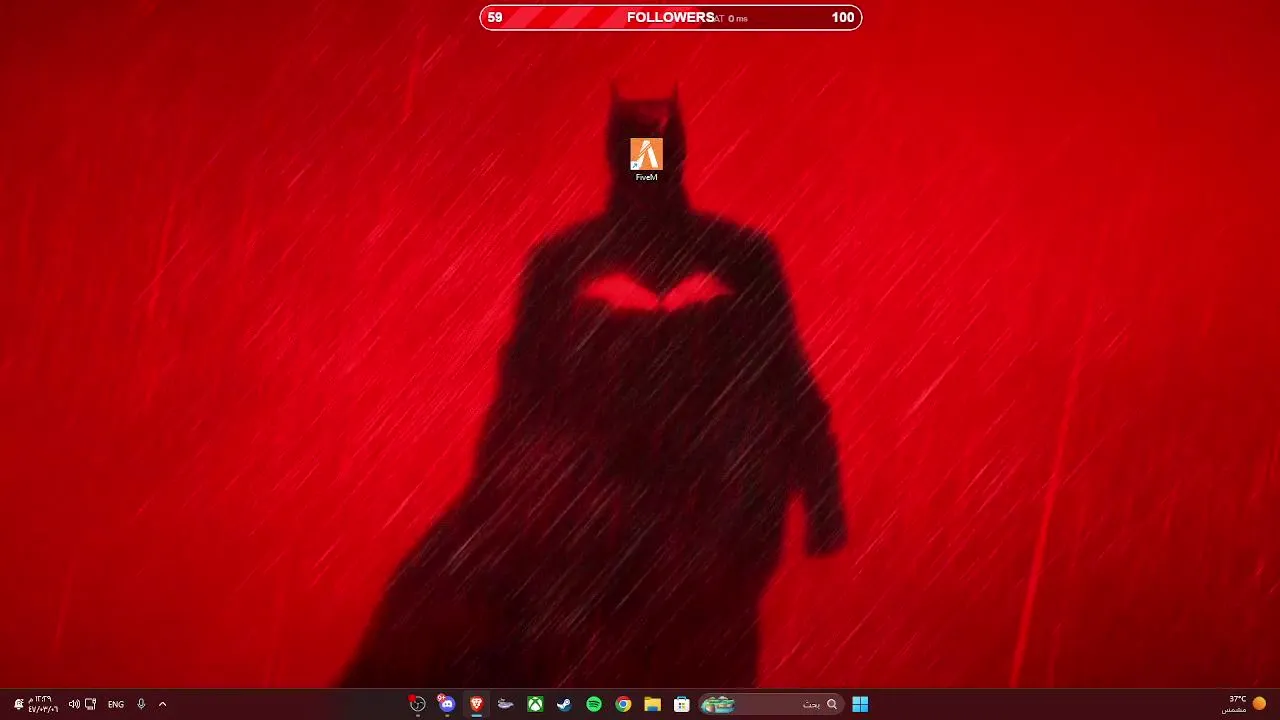Open the network status tray icon
Screen dimensions: 1280x720
(x=91, y=704)
